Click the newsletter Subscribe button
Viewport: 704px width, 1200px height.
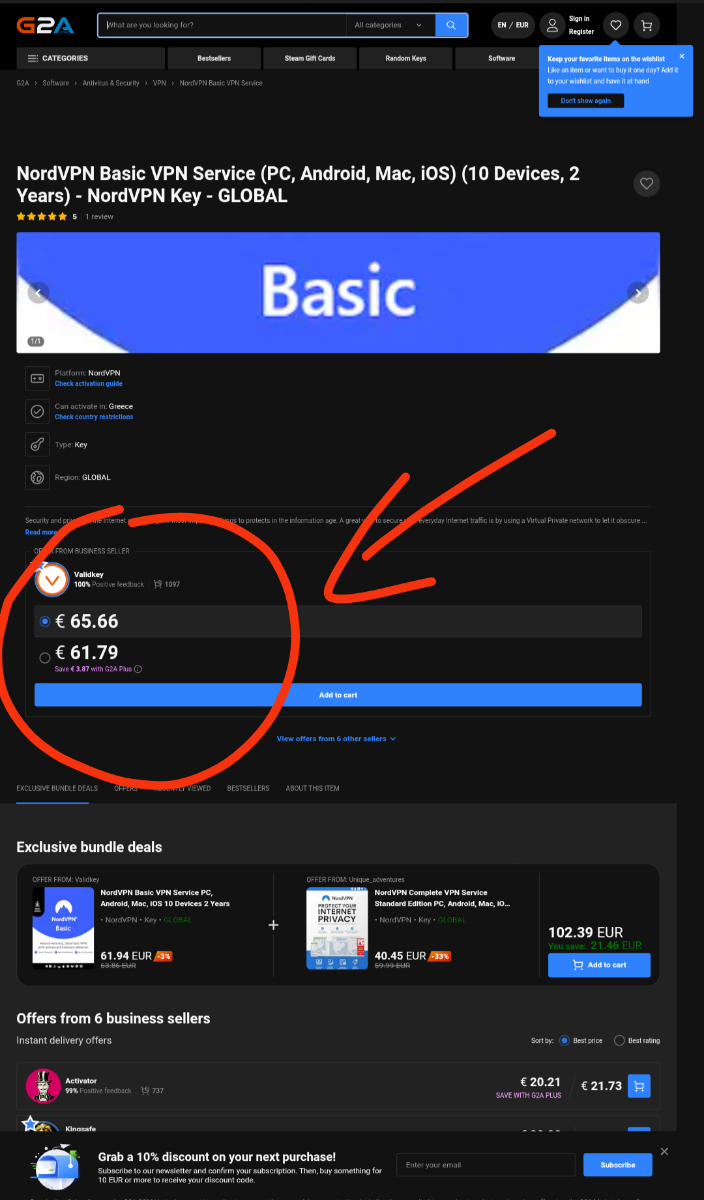coord(618,1165)
